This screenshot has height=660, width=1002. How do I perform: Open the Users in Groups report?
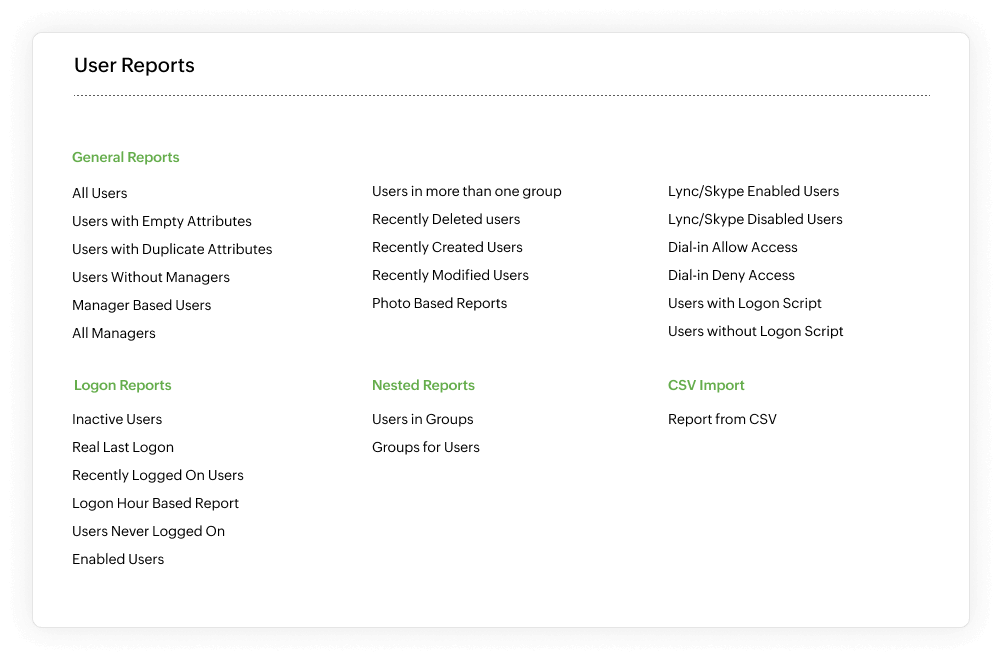(x=422, y=419)
